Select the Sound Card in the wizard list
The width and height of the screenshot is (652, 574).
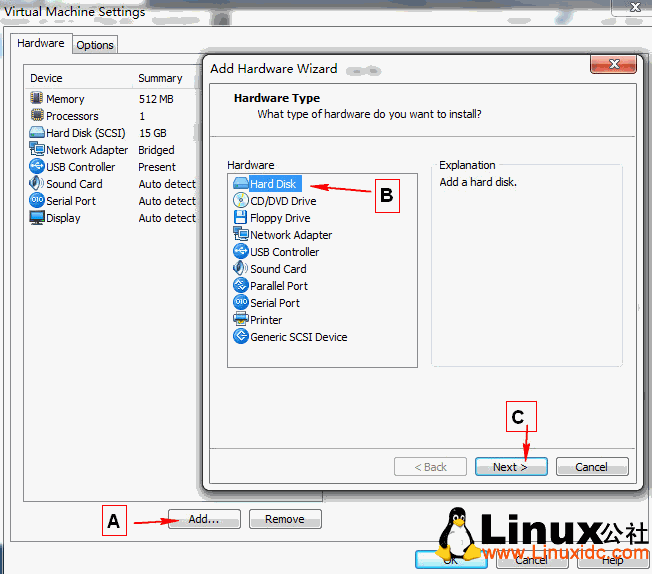click(278, 269)
